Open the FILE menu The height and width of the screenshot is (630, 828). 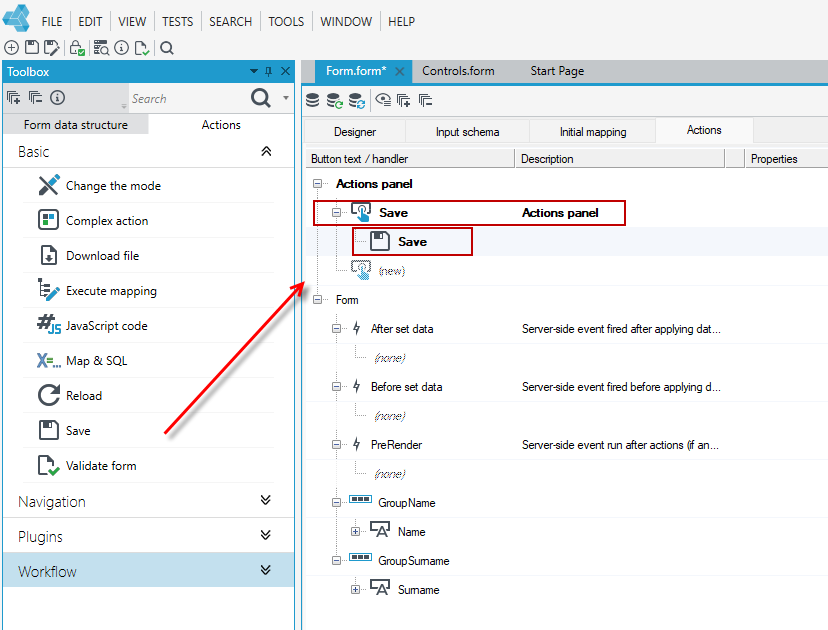coord(52,22)
